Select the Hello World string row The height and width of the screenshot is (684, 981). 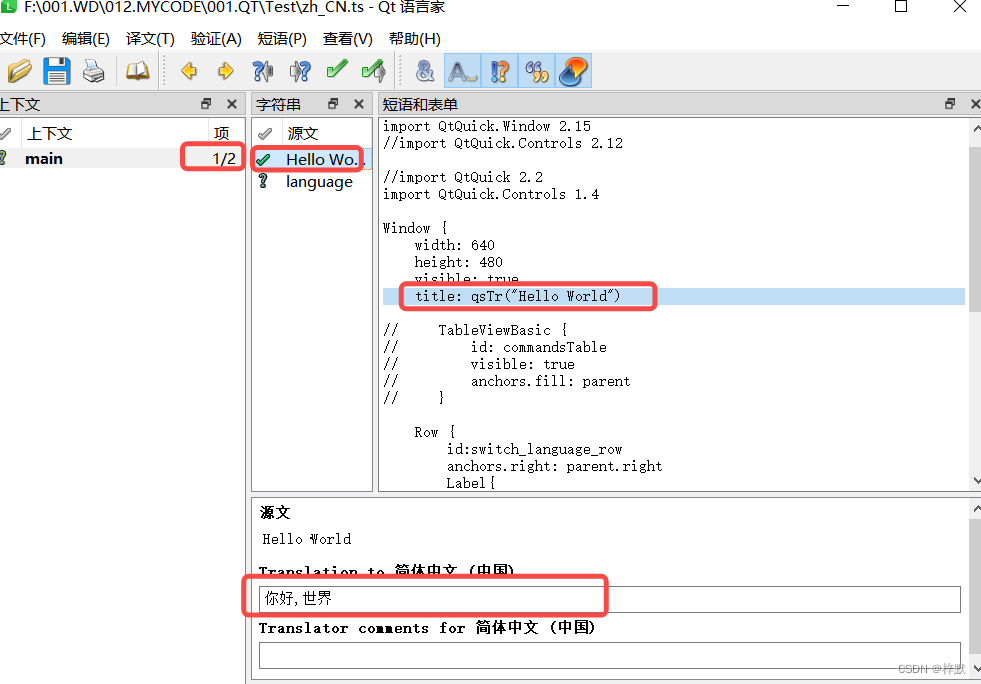tap(312, 160)
